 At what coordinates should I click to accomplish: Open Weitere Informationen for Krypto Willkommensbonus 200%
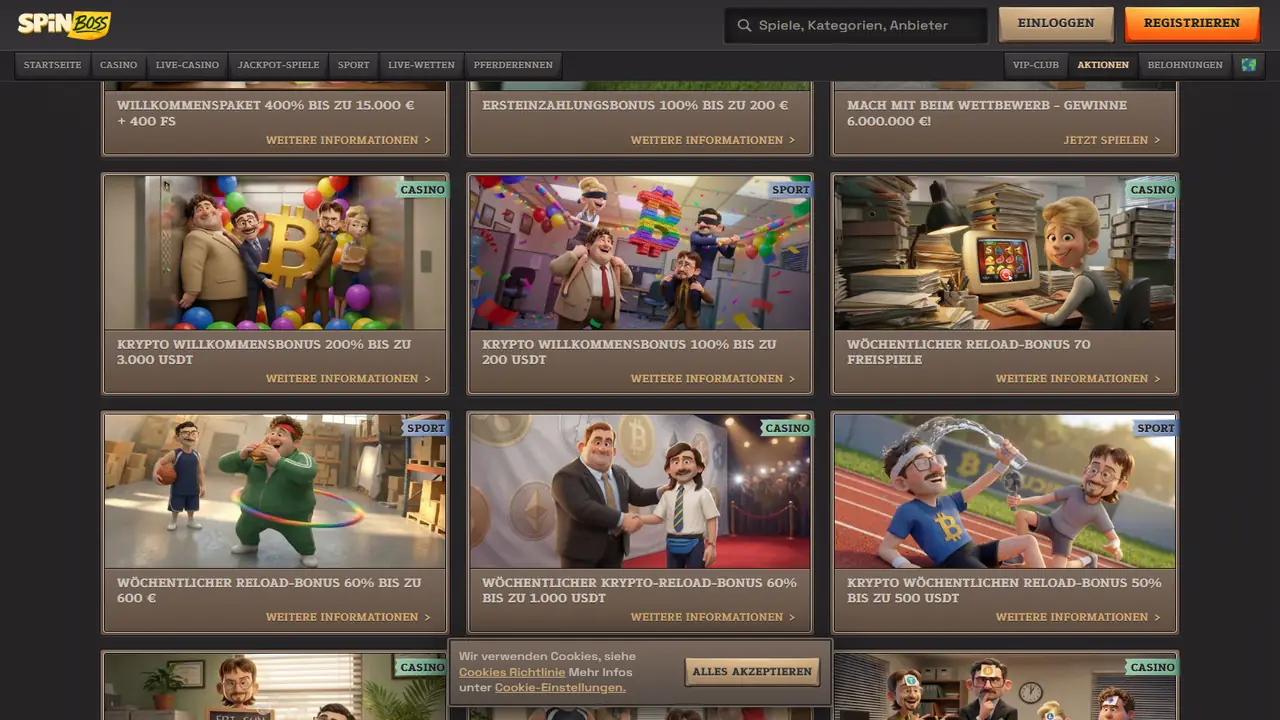(348, 379)
